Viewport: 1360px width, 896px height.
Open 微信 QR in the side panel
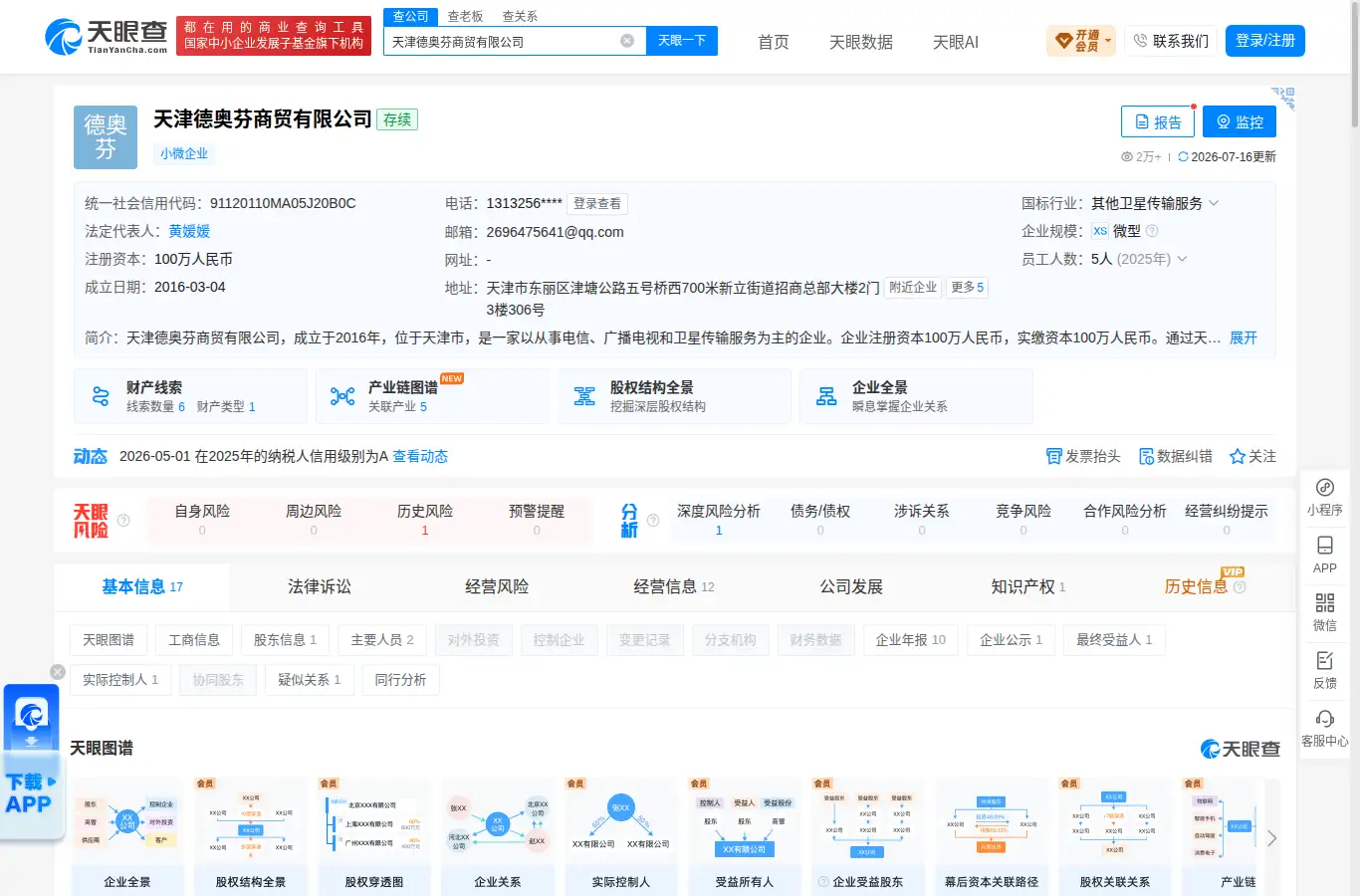coord(1325,612)
